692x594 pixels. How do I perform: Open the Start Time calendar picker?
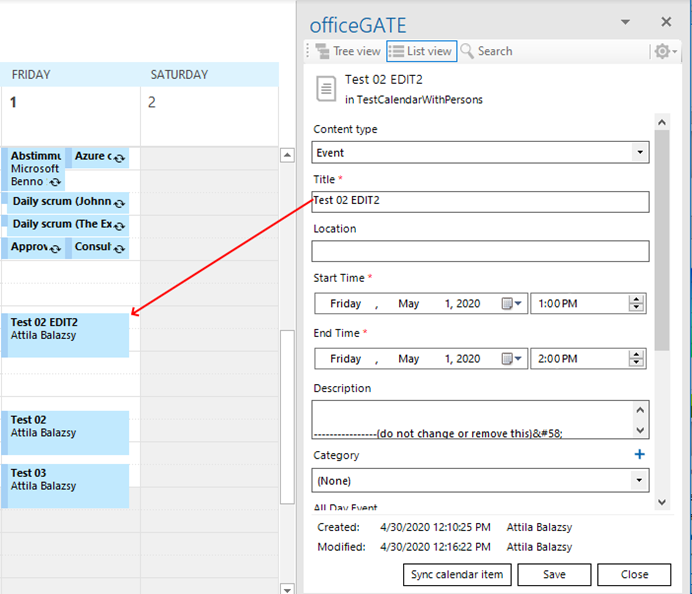[513, 304]
